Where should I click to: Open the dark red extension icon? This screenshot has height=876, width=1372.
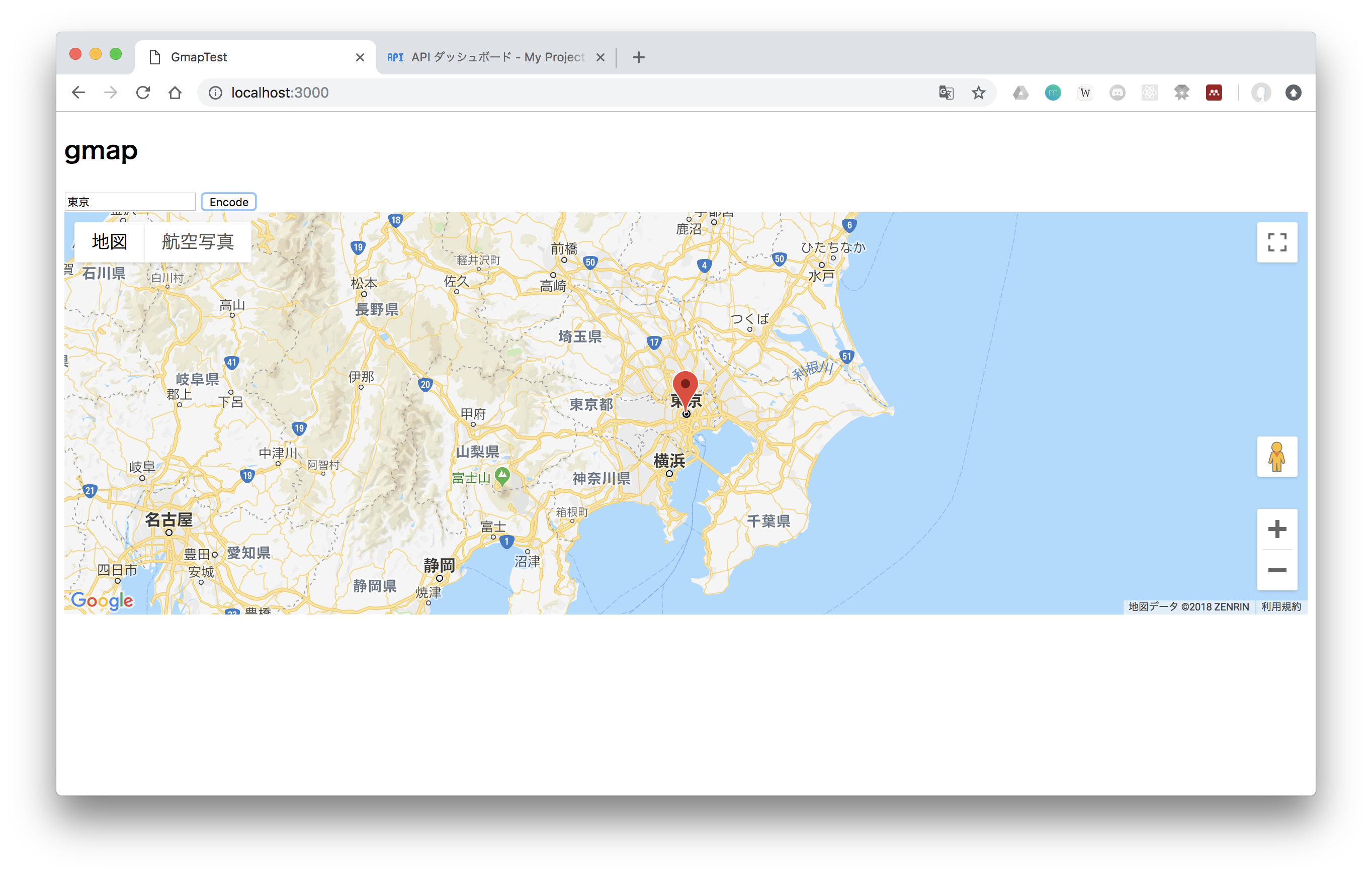[x=1214, y=92]
